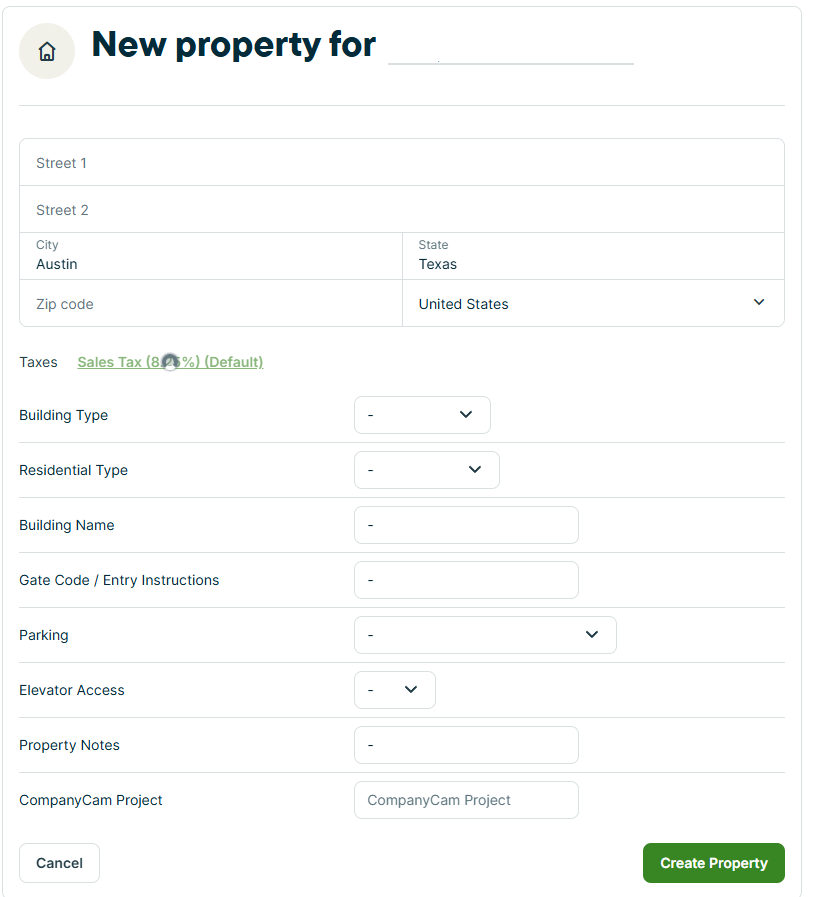Open the United States country dropdown
Screen dimensions: 825x897
580,304
